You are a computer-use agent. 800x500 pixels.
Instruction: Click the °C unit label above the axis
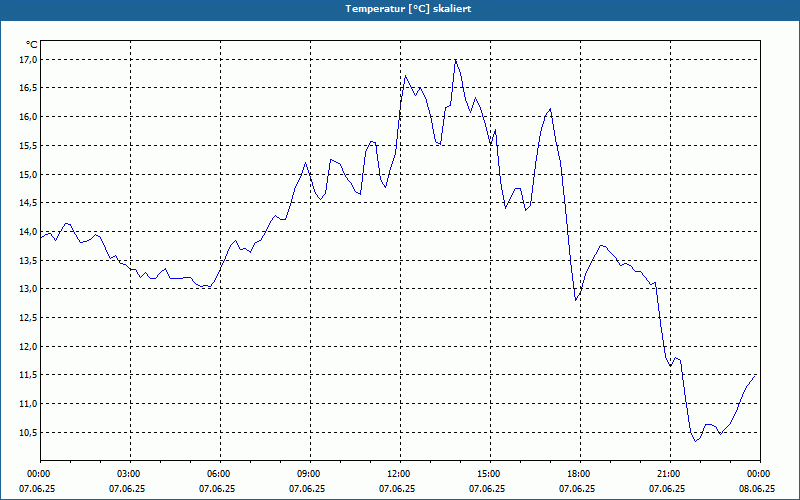(x=32, y=45)
